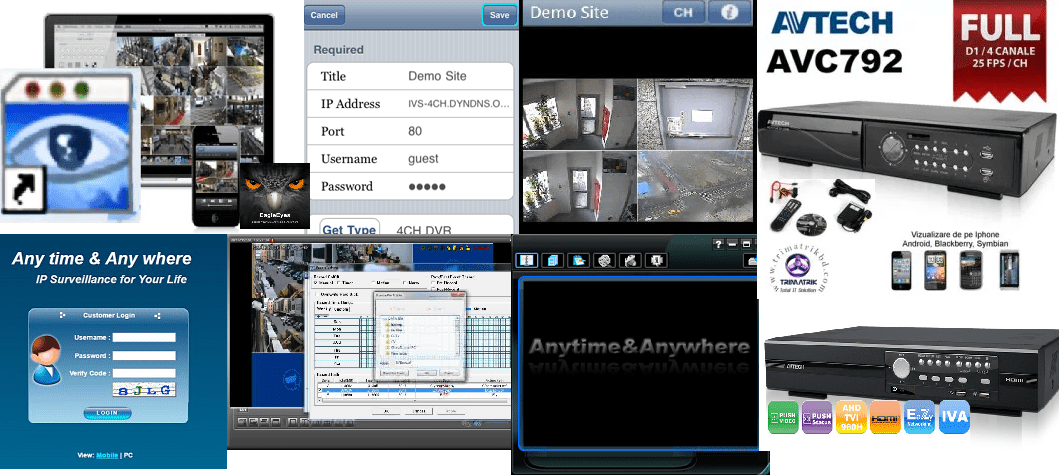Image resolution: width=1059 pixels, height=475 pixels.
Task: Click the Username field in Customer Login
Action: coord(145,337)
